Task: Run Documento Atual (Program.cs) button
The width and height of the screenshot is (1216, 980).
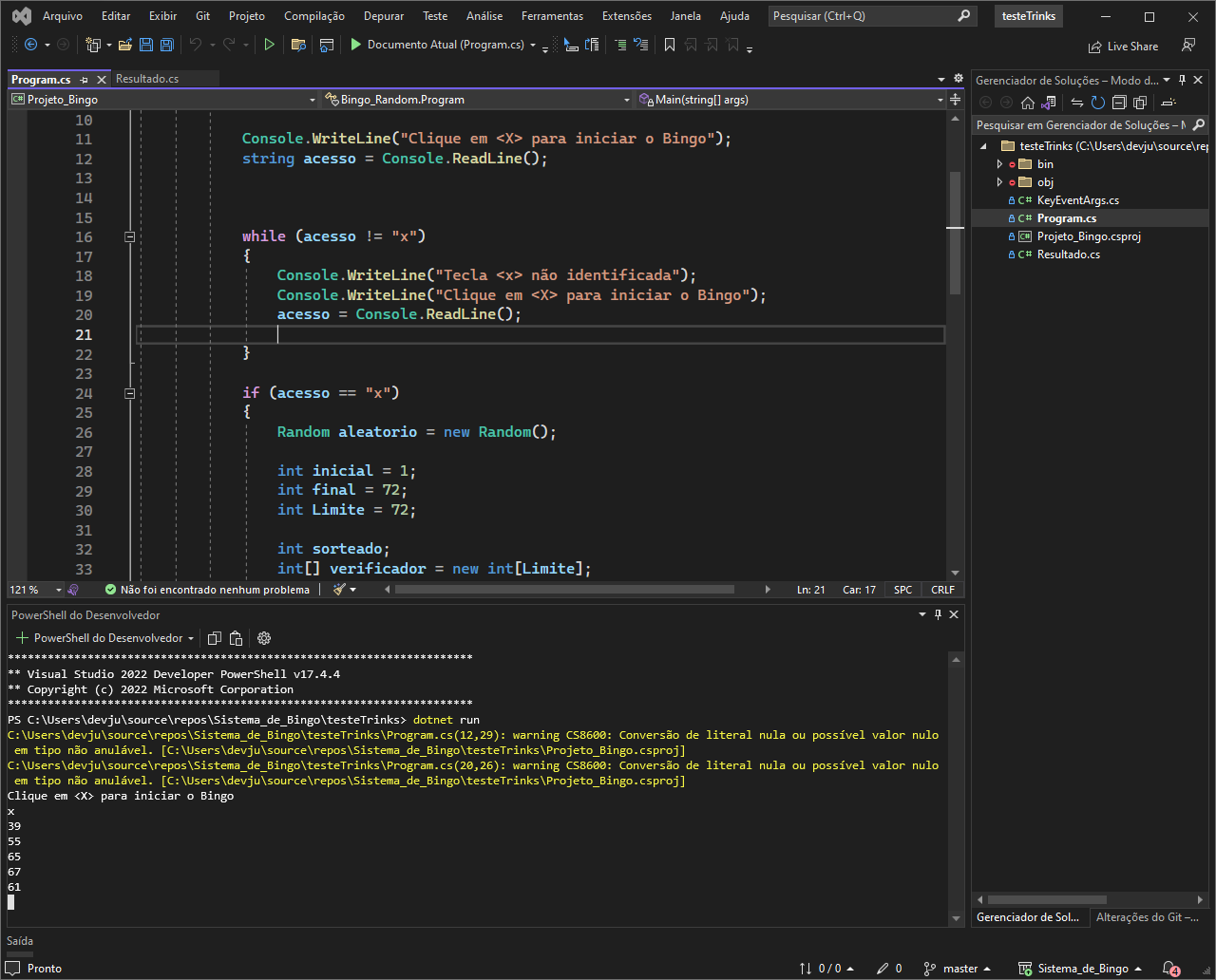Action: (435, 45)
